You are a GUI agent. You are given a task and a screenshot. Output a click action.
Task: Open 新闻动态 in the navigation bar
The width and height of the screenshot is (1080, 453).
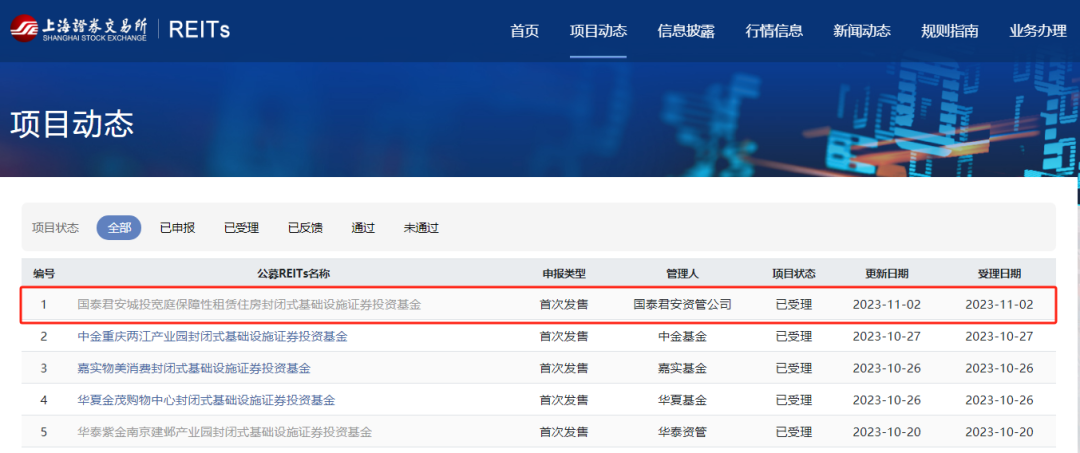tap(862, 31)
